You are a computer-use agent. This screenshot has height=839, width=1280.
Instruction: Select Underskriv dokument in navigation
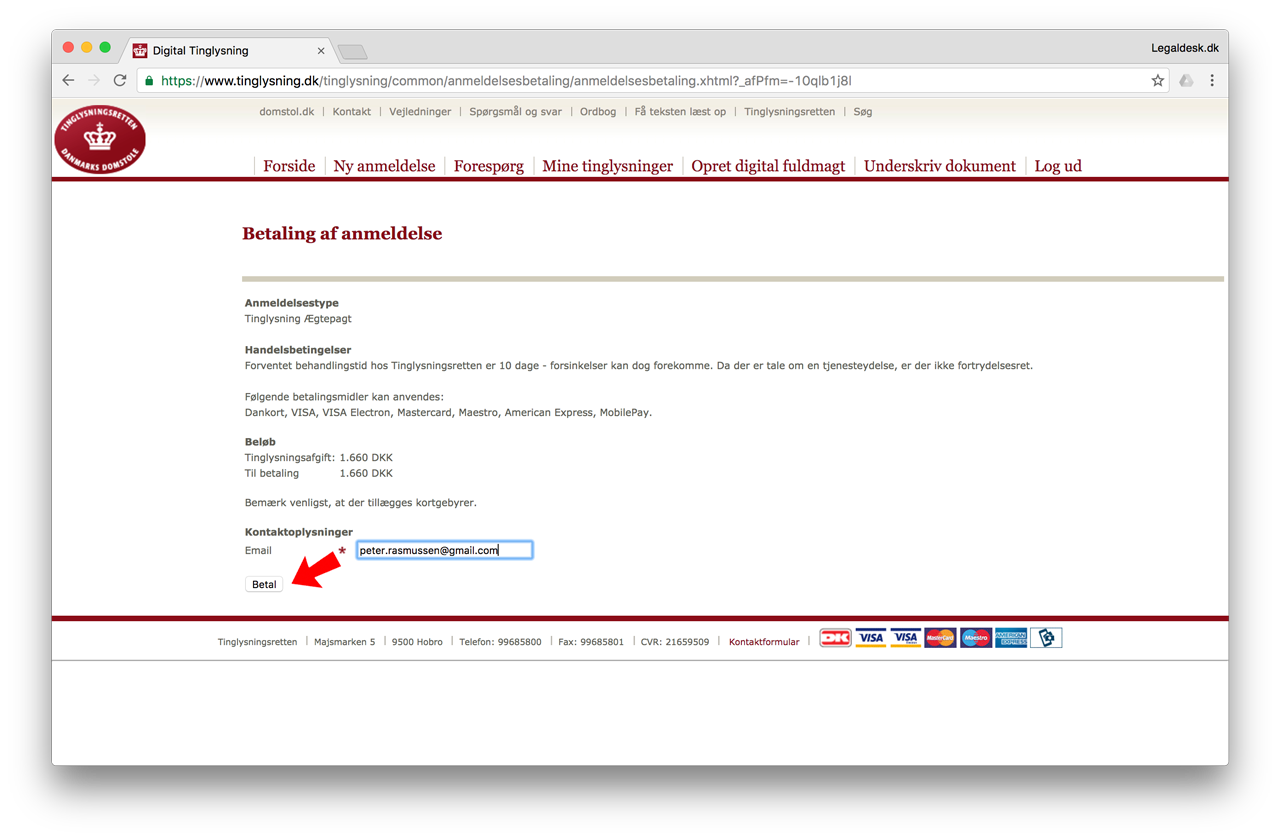(x=940, y=166)
